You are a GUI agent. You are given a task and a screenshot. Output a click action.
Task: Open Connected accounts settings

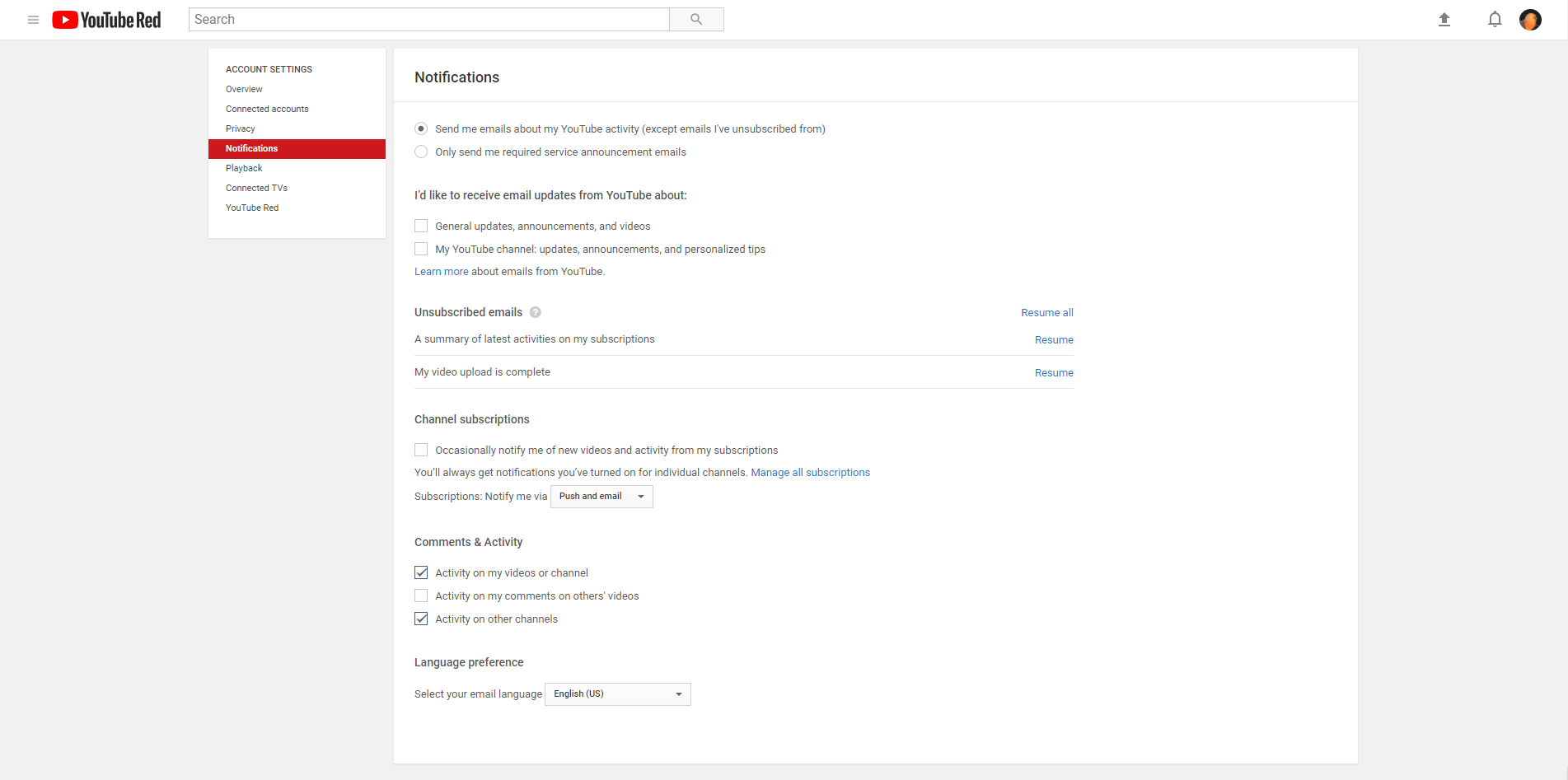pos(267,109)
